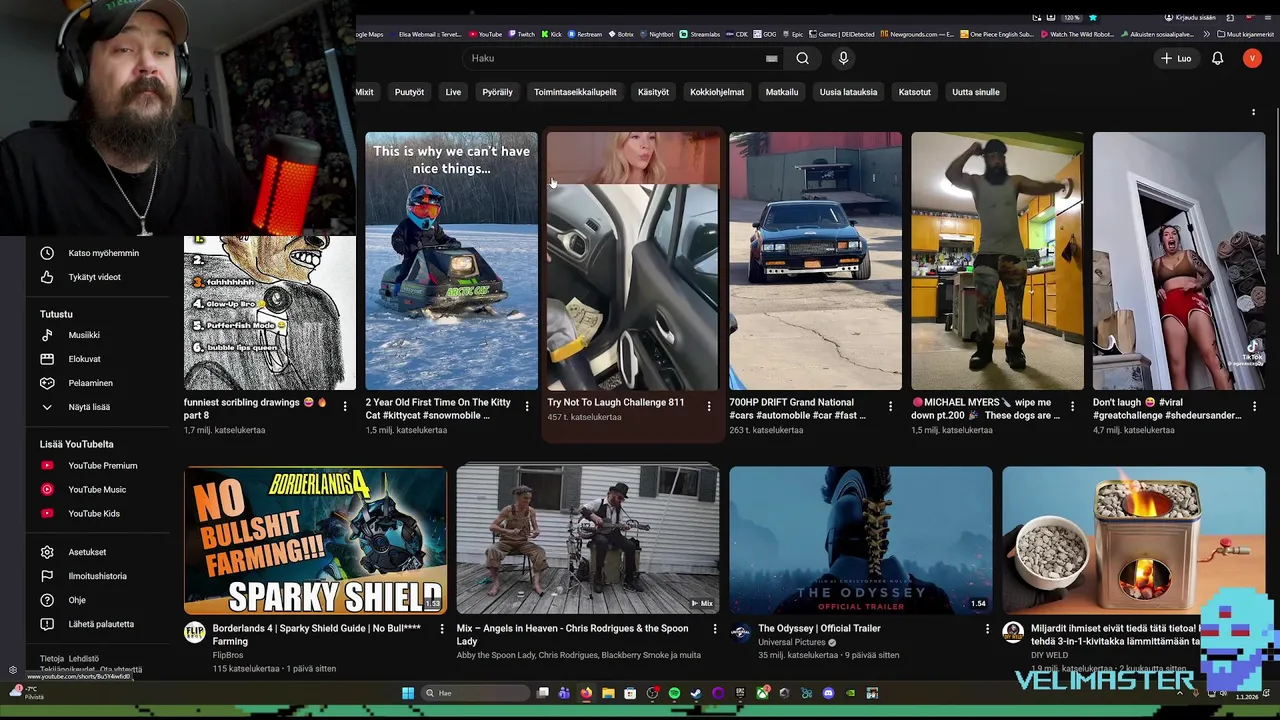
Task: Open Discord from the taskbar
Action: (828, 693)
